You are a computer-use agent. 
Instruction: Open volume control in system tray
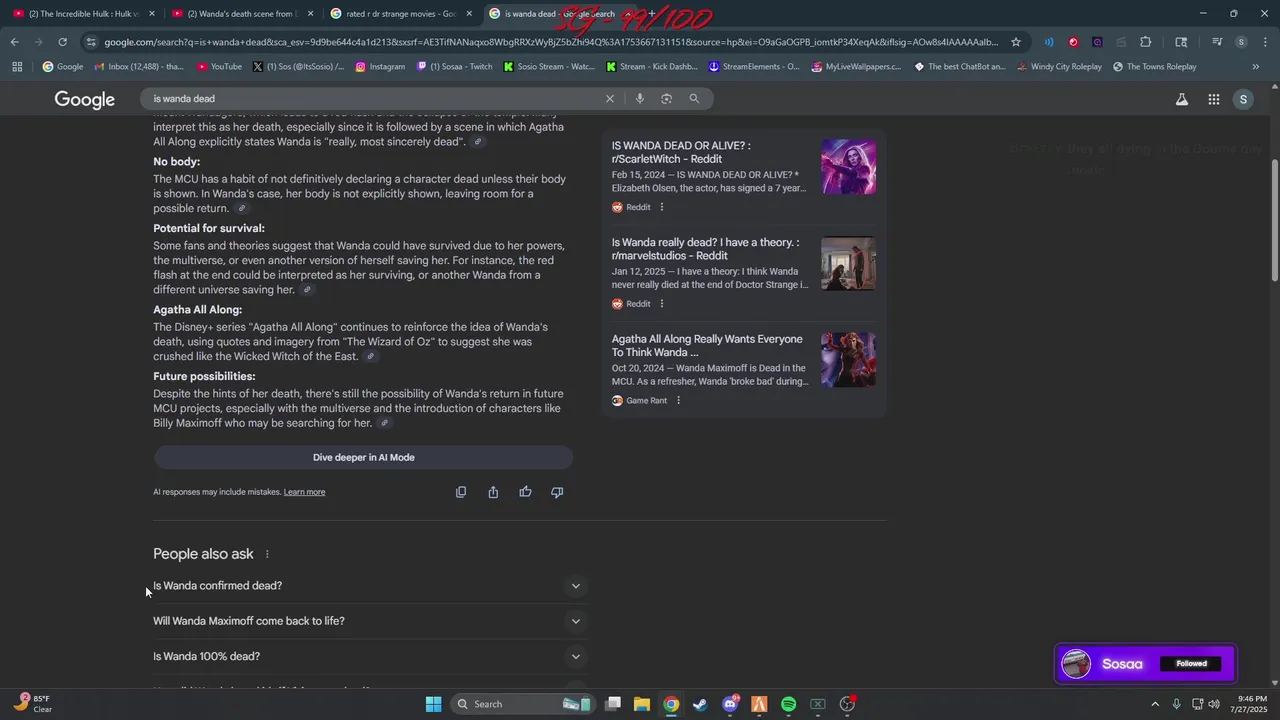click(x=1213, y=704)
